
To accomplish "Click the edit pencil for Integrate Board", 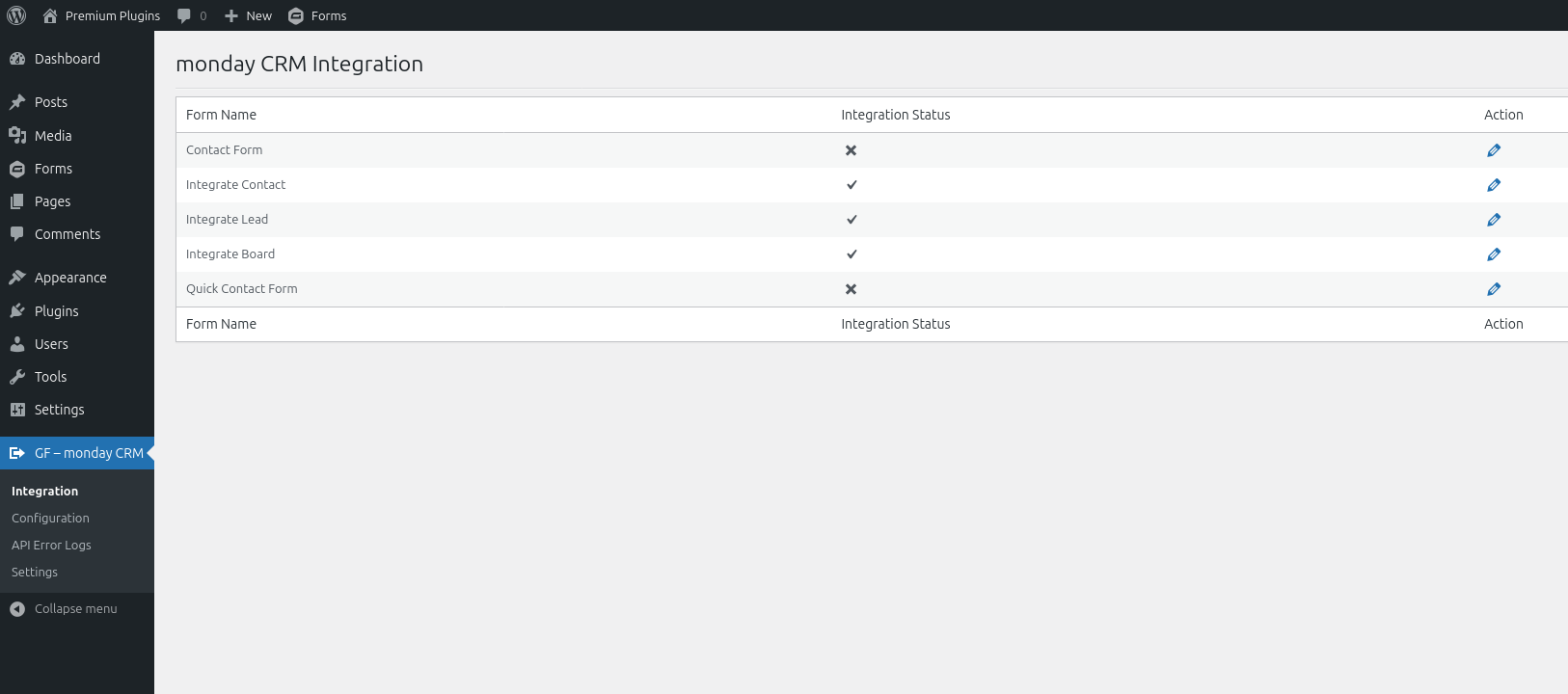I will (1494, 254).
